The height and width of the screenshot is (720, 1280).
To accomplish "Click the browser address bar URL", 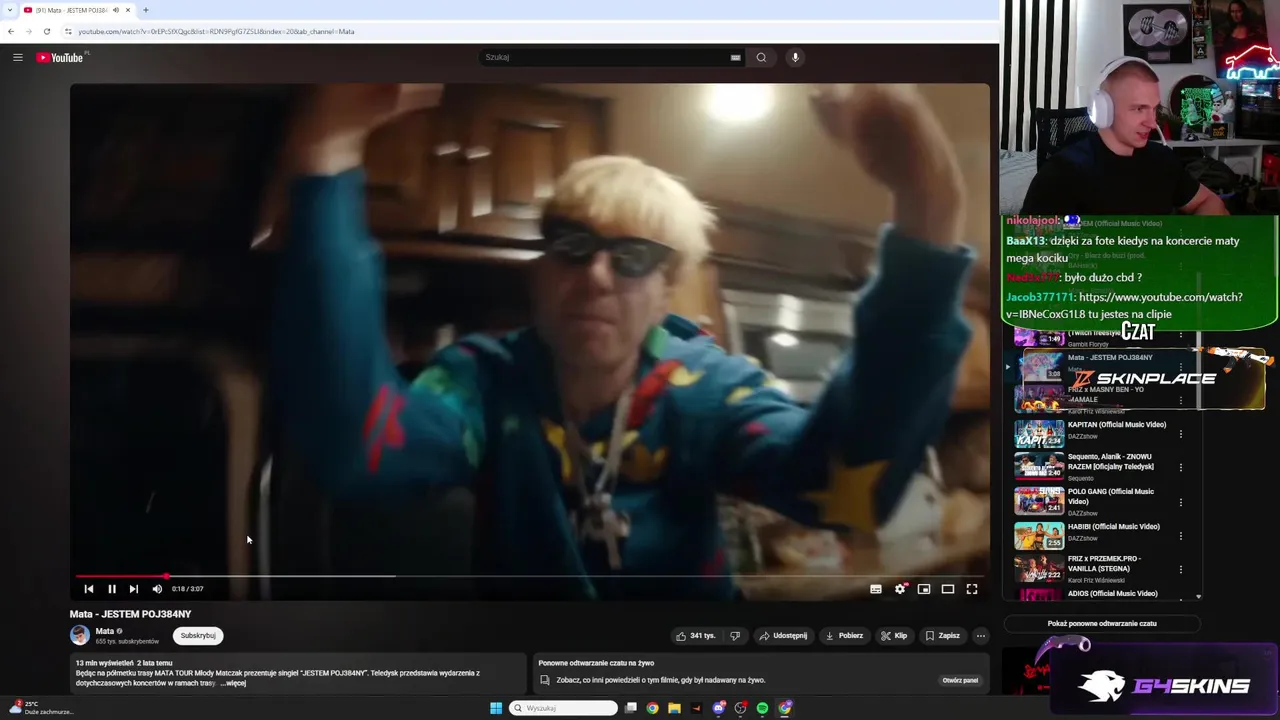I will coord(216,31).
